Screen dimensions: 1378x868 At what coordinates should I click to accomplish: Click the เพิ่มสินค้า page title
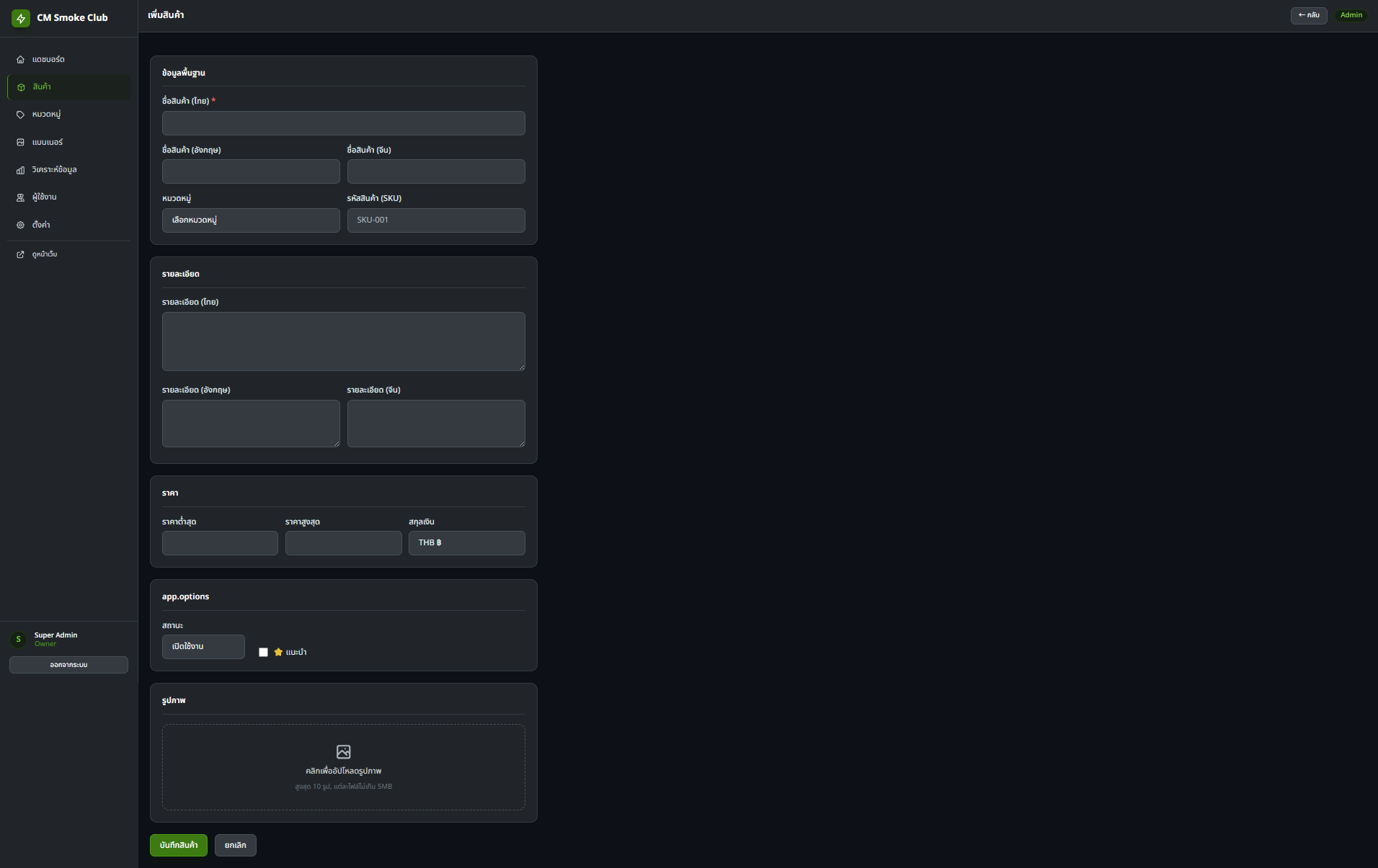[x=166, y=15]
